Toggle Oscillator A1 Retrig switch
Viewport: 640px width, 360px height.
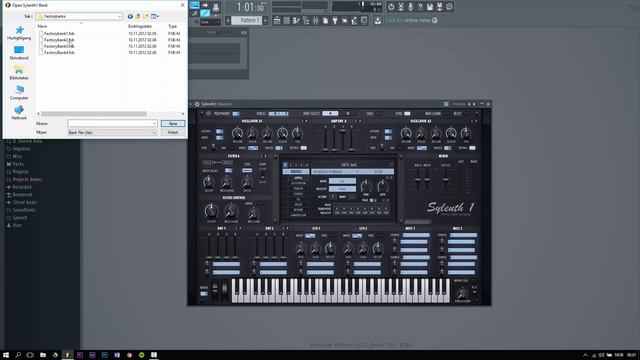(303, 148)
